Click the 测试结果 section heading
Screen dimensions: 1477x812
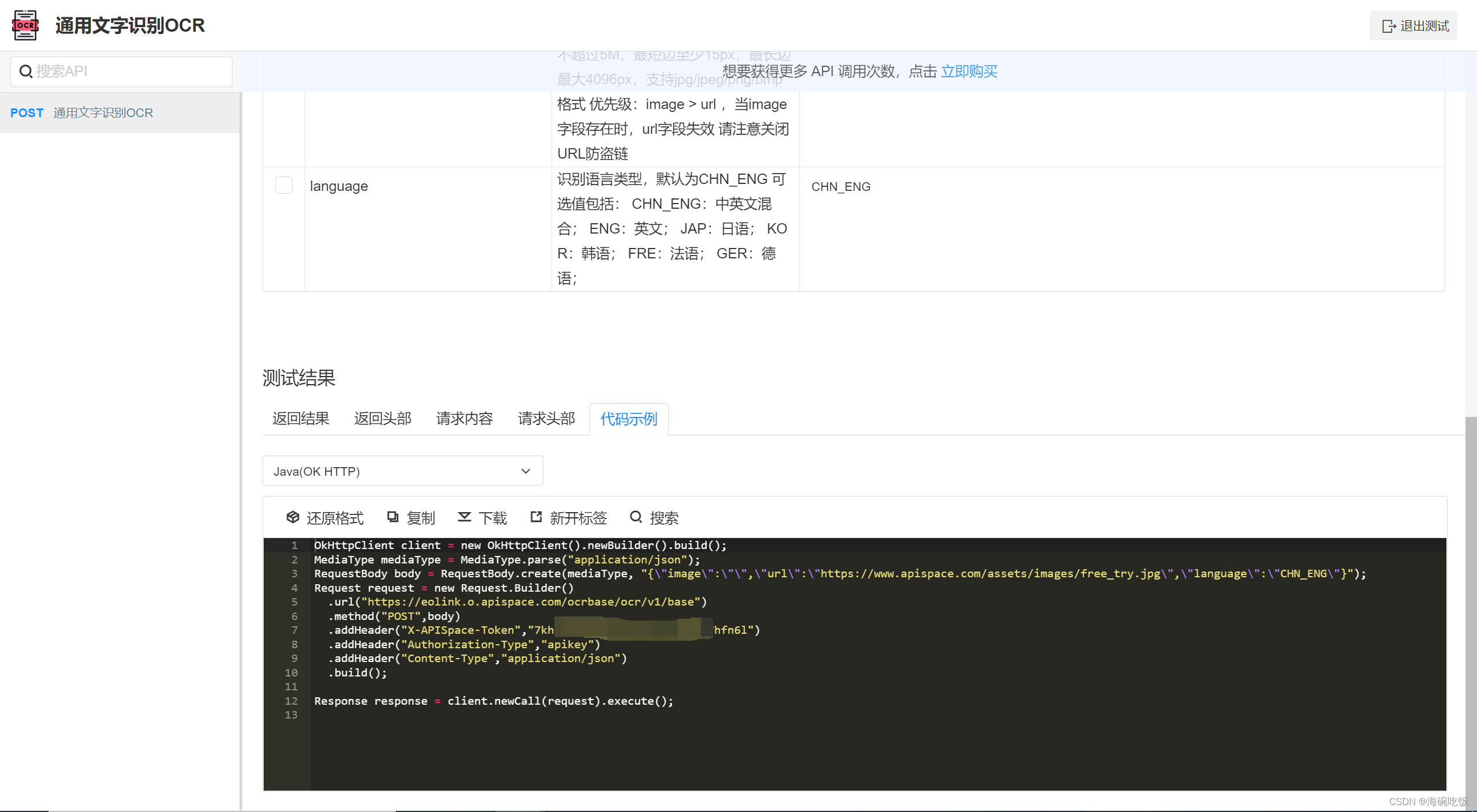pos(299,378)
